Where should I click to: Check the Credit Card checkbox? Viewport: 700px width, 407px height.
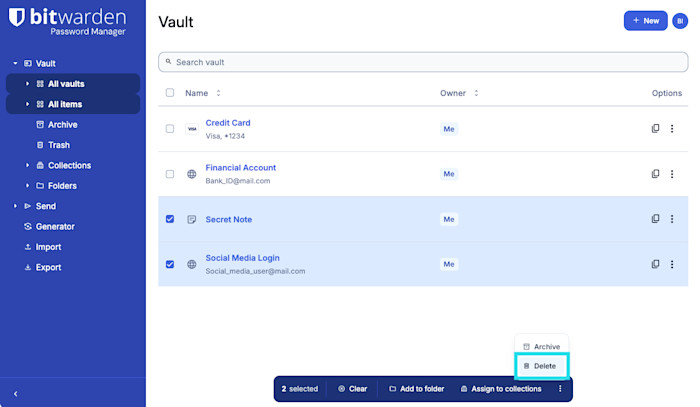170,129
